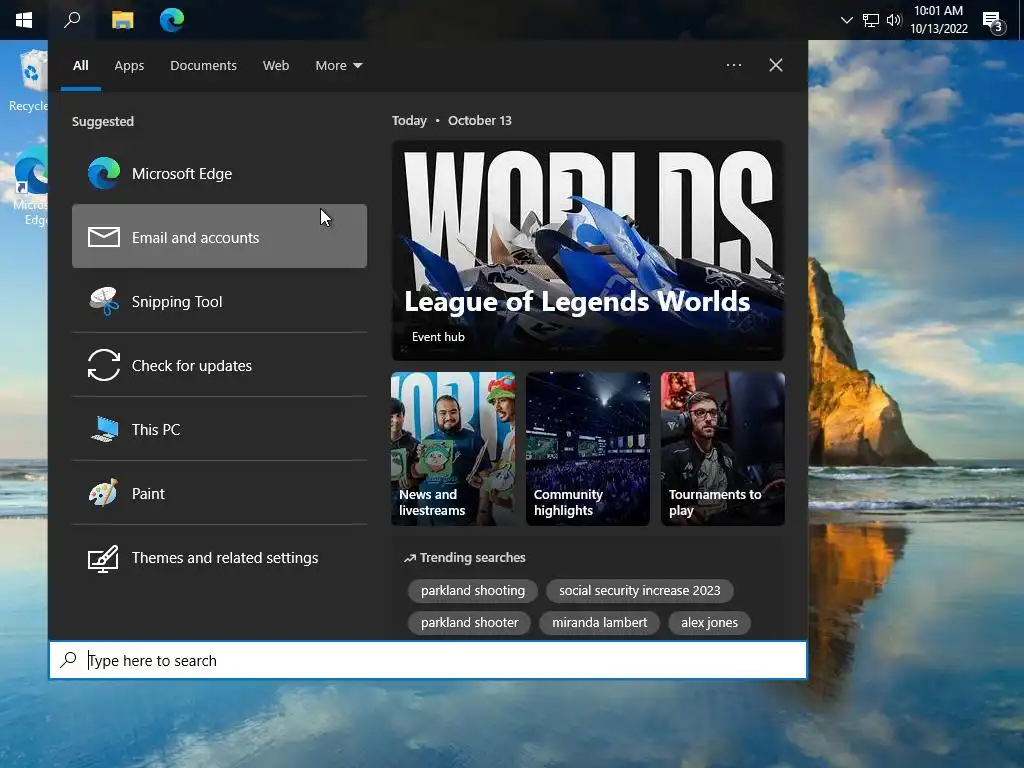Open the volume speaker tray icon

tap(893, 20)
